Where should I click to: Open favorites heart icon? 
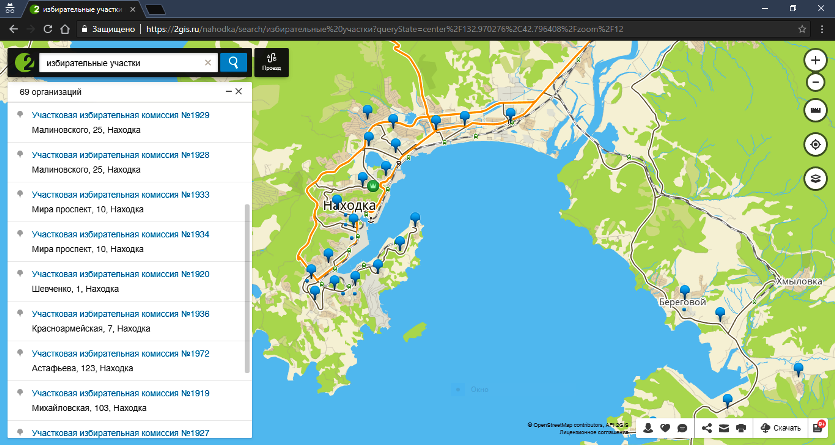(665, 428)
